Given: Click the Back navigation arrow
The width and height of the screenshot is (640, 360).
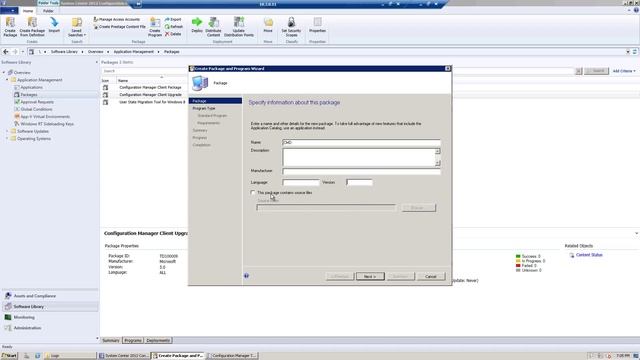Looking at the screenshot, I should [x=6, y=52].
